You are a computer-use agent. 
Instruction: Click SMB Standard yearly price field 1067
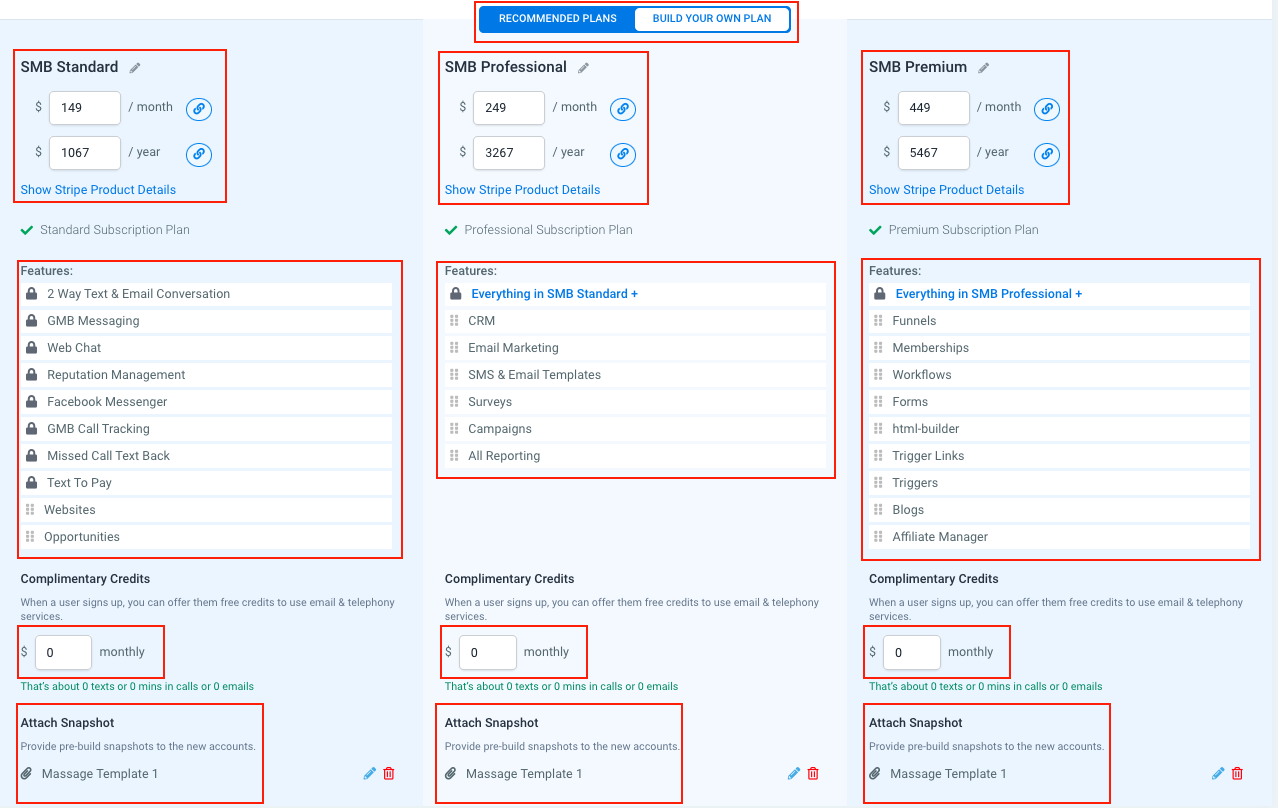coord(85,153)
